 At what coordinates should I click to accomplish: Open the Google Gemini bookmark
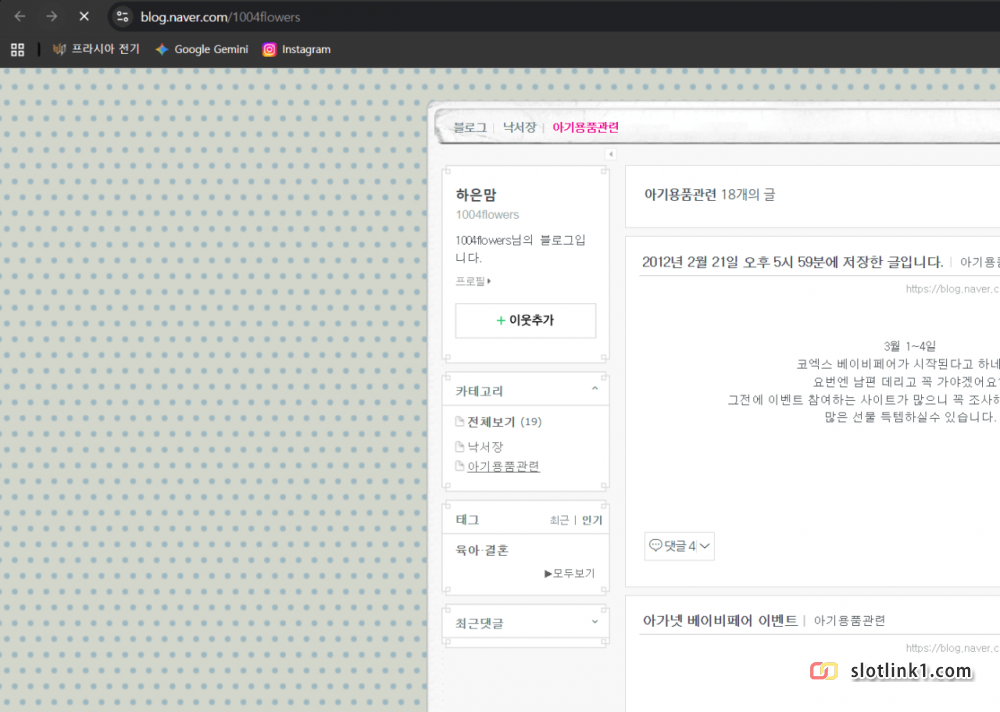coord(201,49)
